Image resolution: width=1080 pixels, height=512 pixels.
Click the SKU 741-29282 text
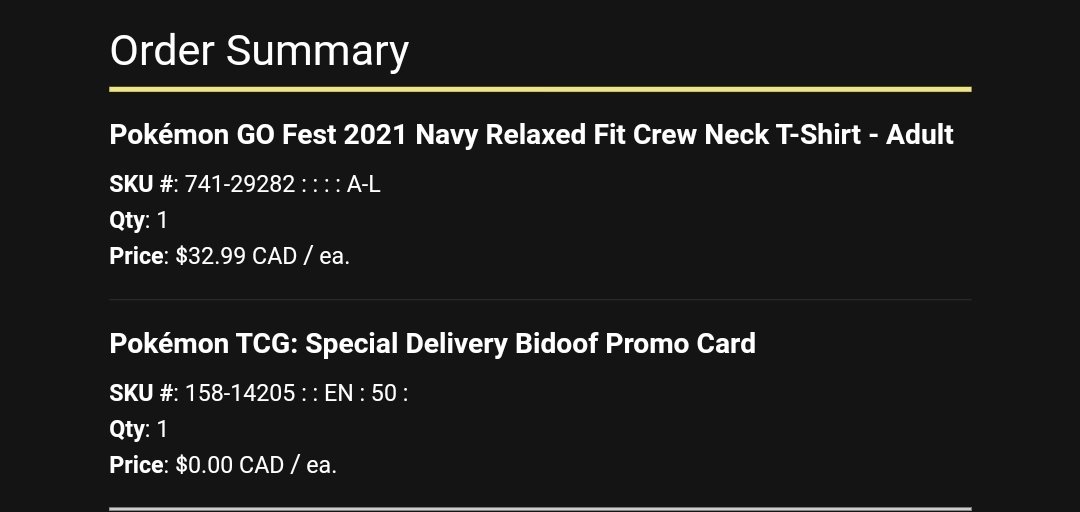(x=240, y=185)
